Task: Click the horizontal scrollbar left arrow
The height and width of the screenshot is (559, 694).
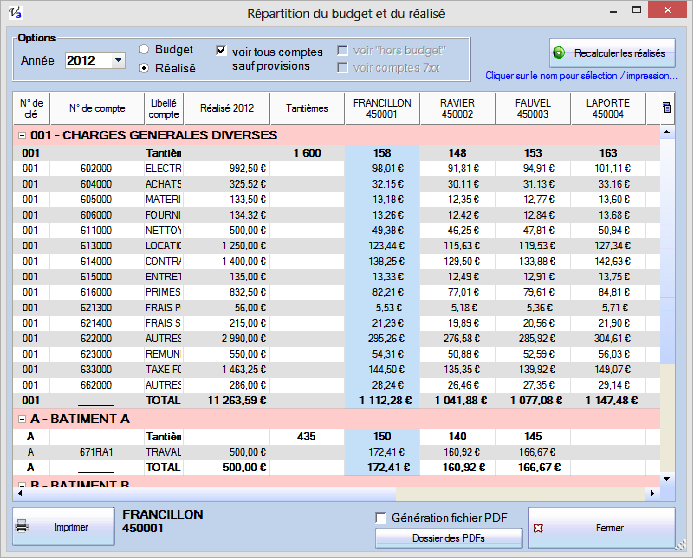Action: click(x=20, y=493)
